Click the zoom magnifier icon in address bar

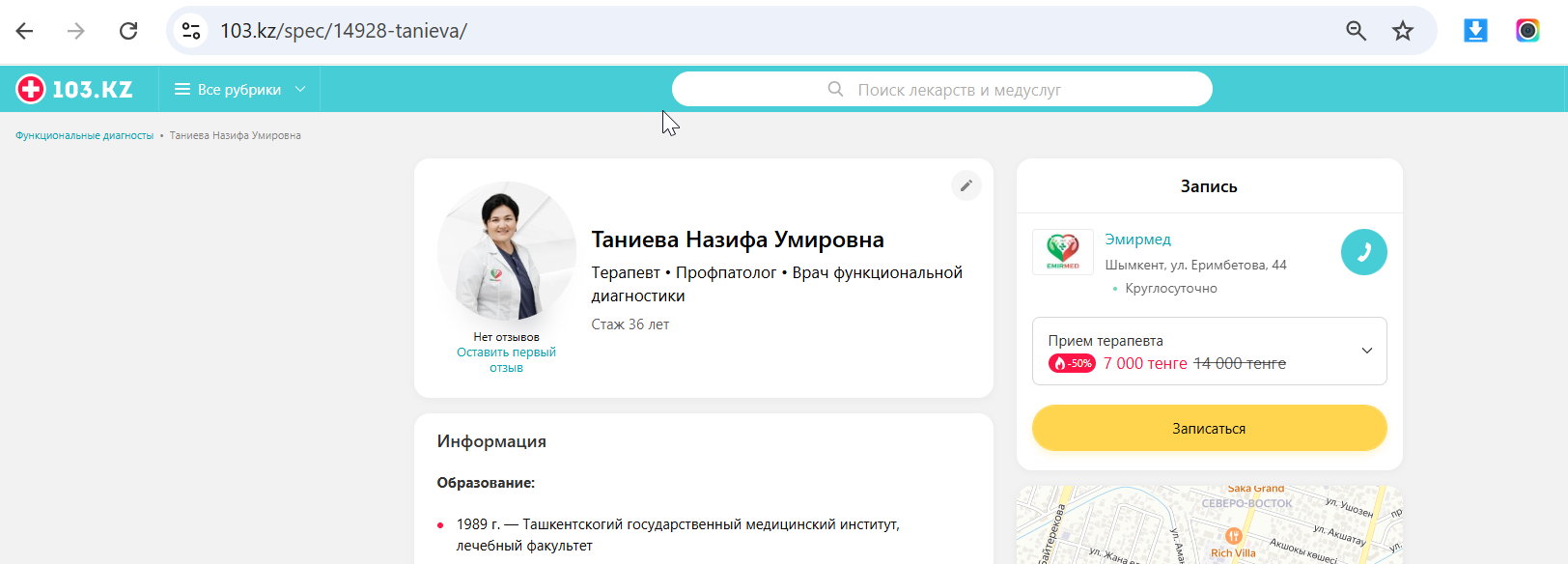(1357, 31)
